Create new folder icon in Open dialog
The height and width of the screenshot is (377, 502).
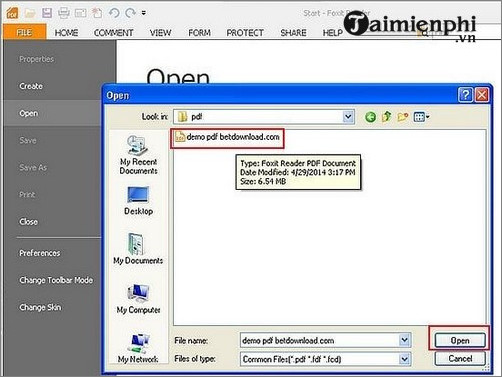pos(403,117)
